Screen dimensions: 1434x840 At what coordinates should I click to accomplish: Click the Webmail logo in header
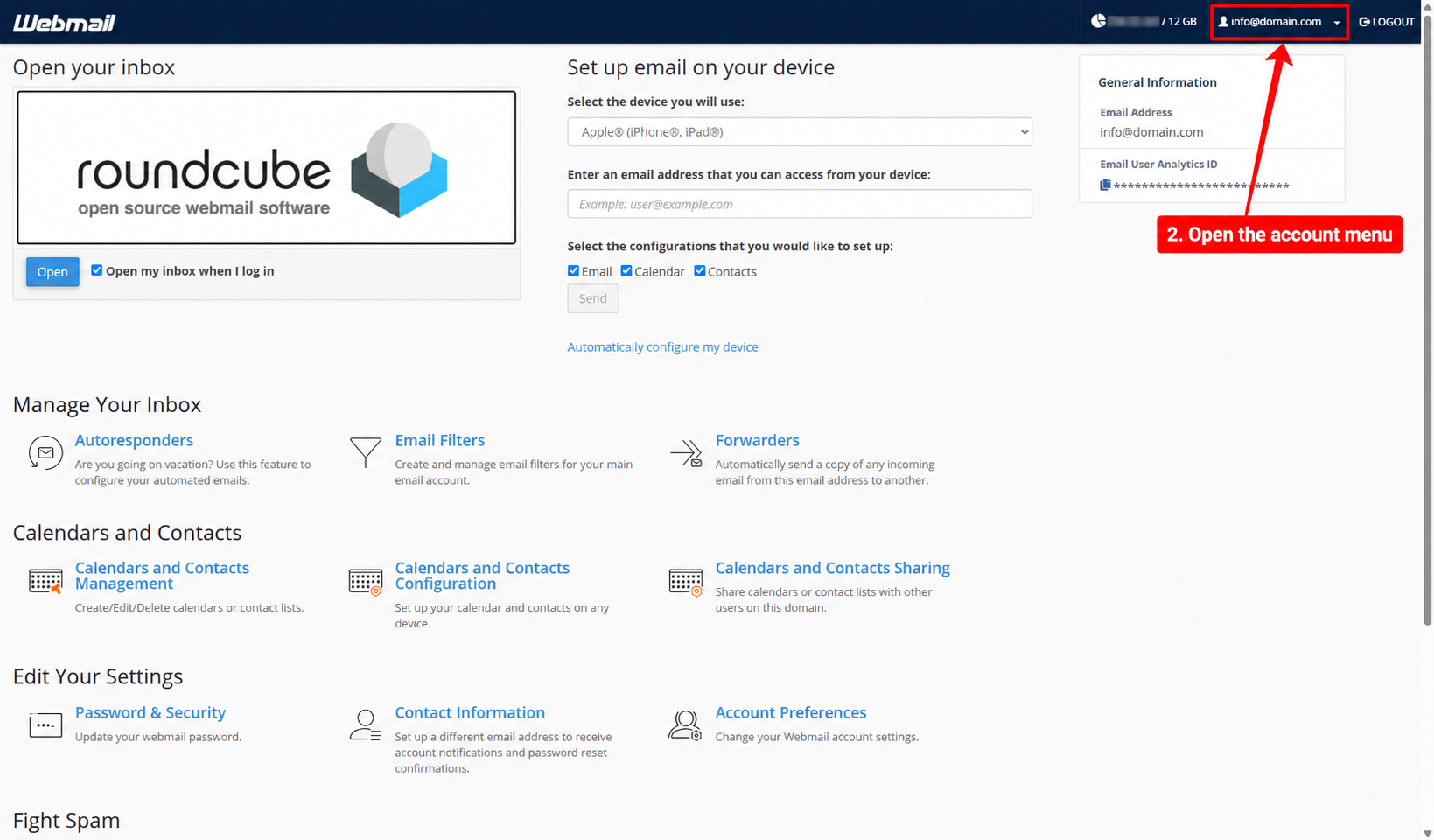pos(65,23)
